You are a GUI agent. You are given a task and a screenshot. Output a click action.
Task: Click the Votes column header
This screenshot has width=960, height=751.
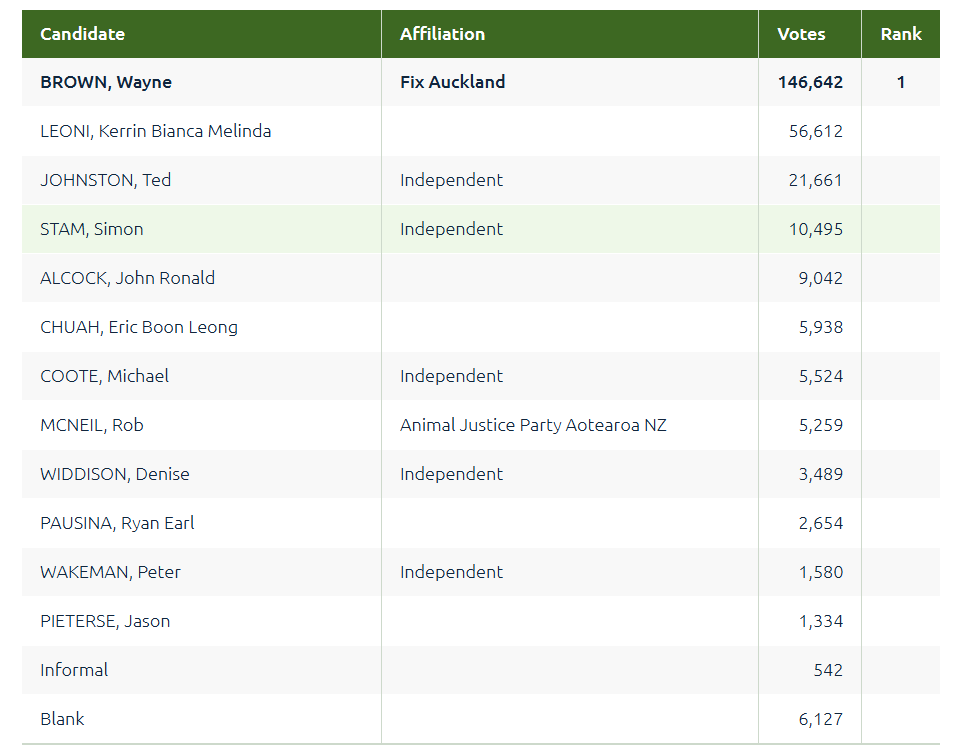pos(801,34)
